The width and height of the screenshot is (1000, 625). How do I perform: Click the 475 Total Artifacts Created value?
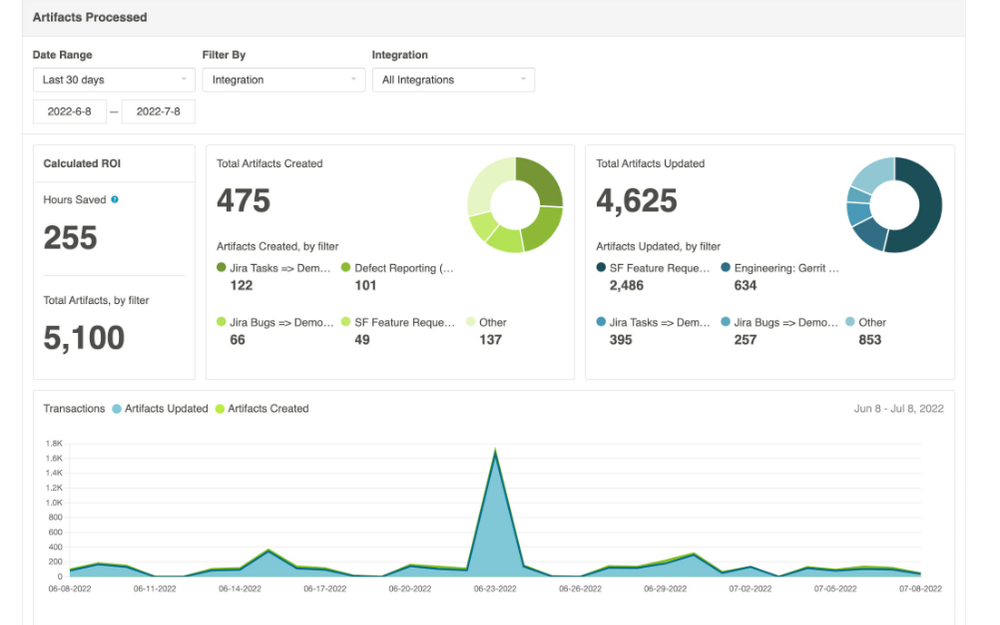click(x=243, y=200)
